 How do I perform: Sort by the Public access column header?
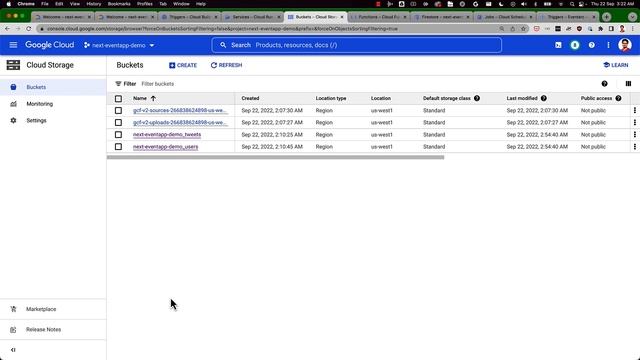(596, 98)
